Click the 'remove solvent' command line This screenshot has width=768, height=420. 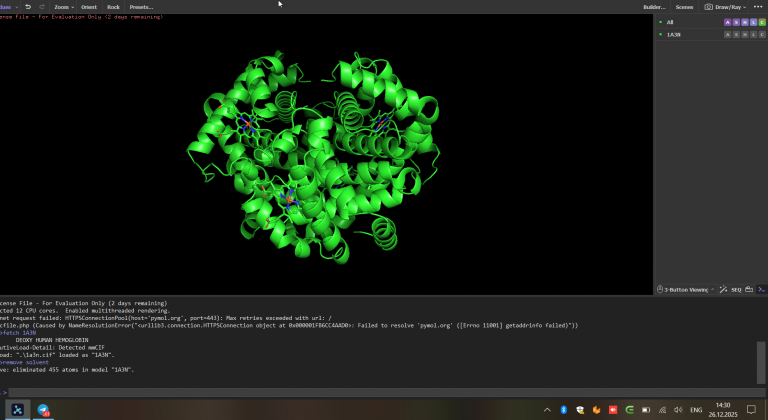25,362
